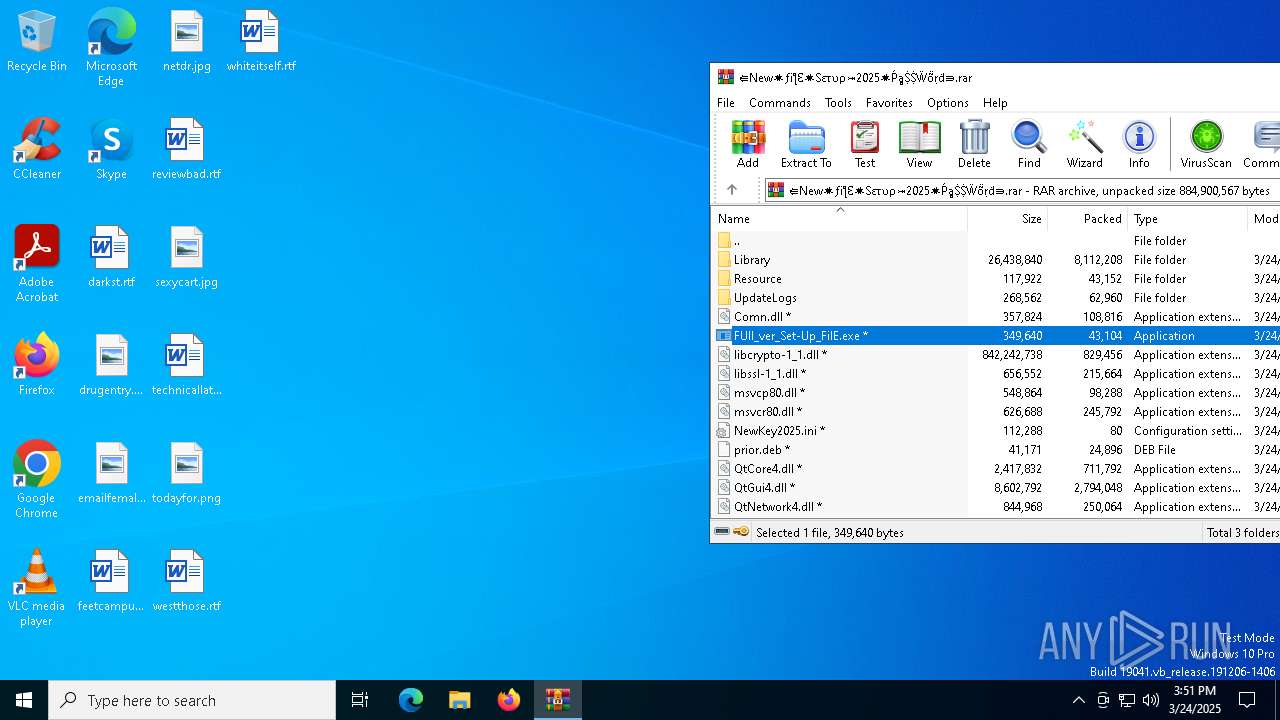This screenshot has width=1280, height=720.
Task: Click the archive path address field
Action: (1022, 190)
